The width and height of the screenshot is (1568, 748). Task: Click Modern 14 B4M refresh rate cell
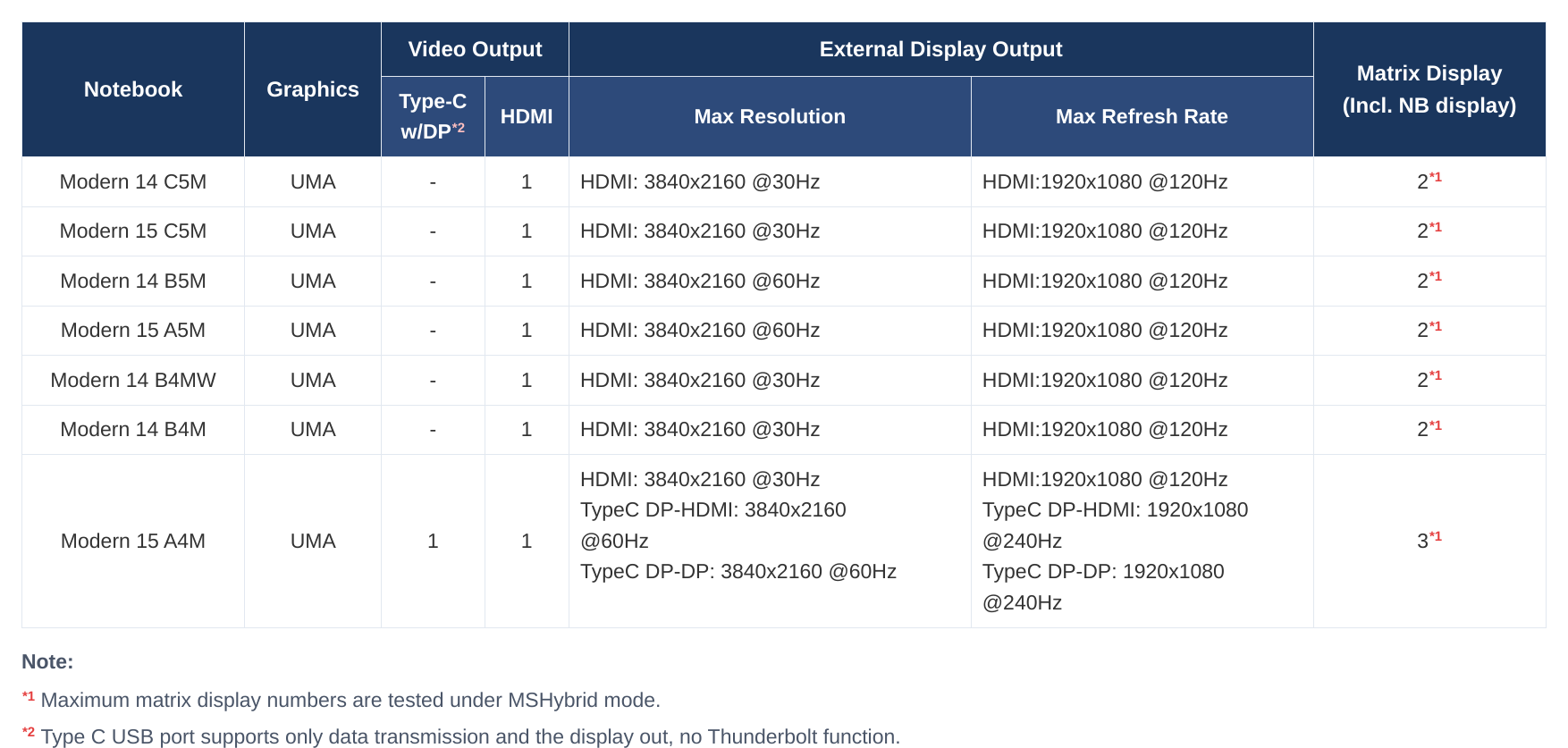pyautogui.click(x=1142, y=430)
